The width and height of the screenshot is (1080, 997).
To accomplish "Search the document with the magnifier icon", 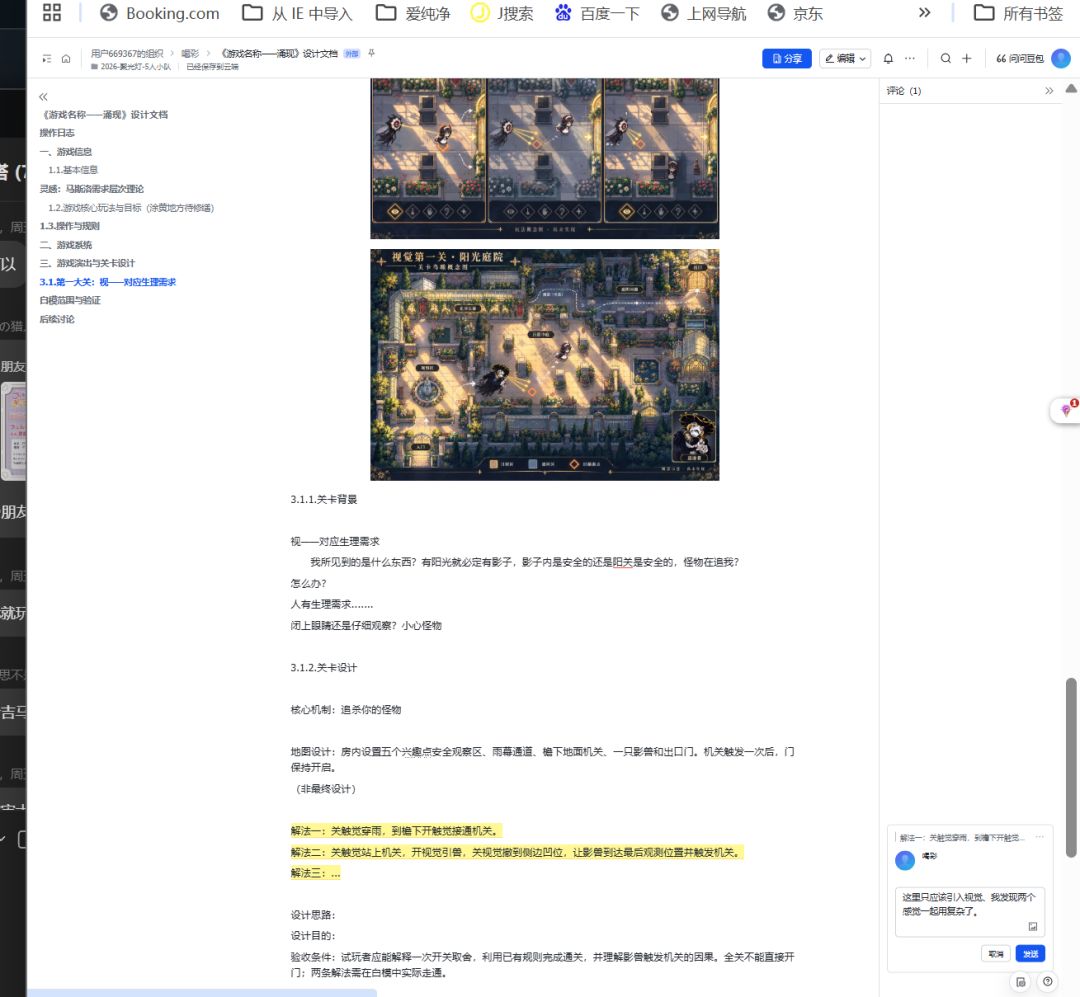I will click(946, 59).
